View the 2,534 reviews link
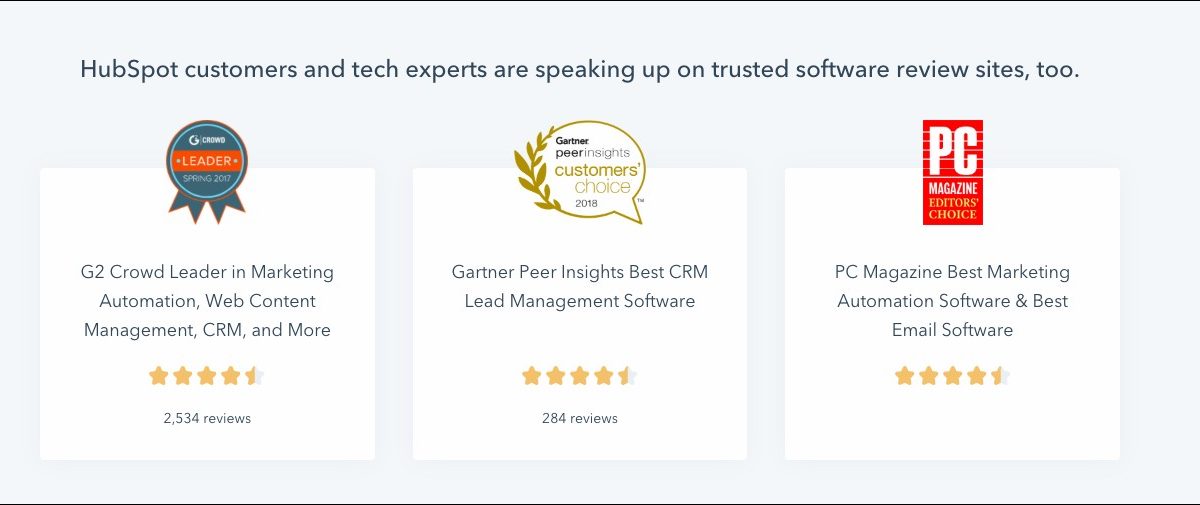 207,418
